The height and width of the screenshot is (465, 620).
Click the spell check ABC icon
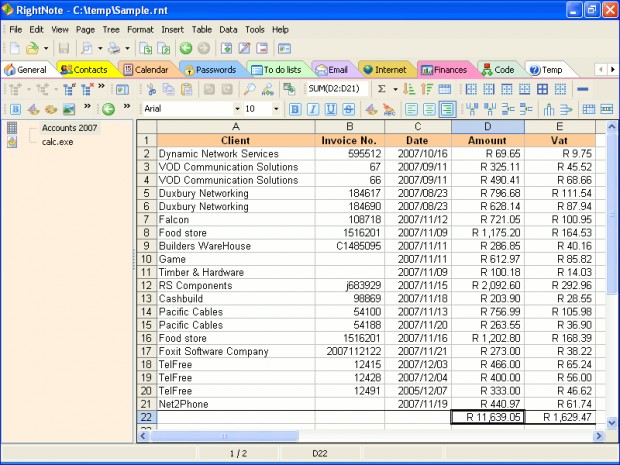[x=389, y=109]
